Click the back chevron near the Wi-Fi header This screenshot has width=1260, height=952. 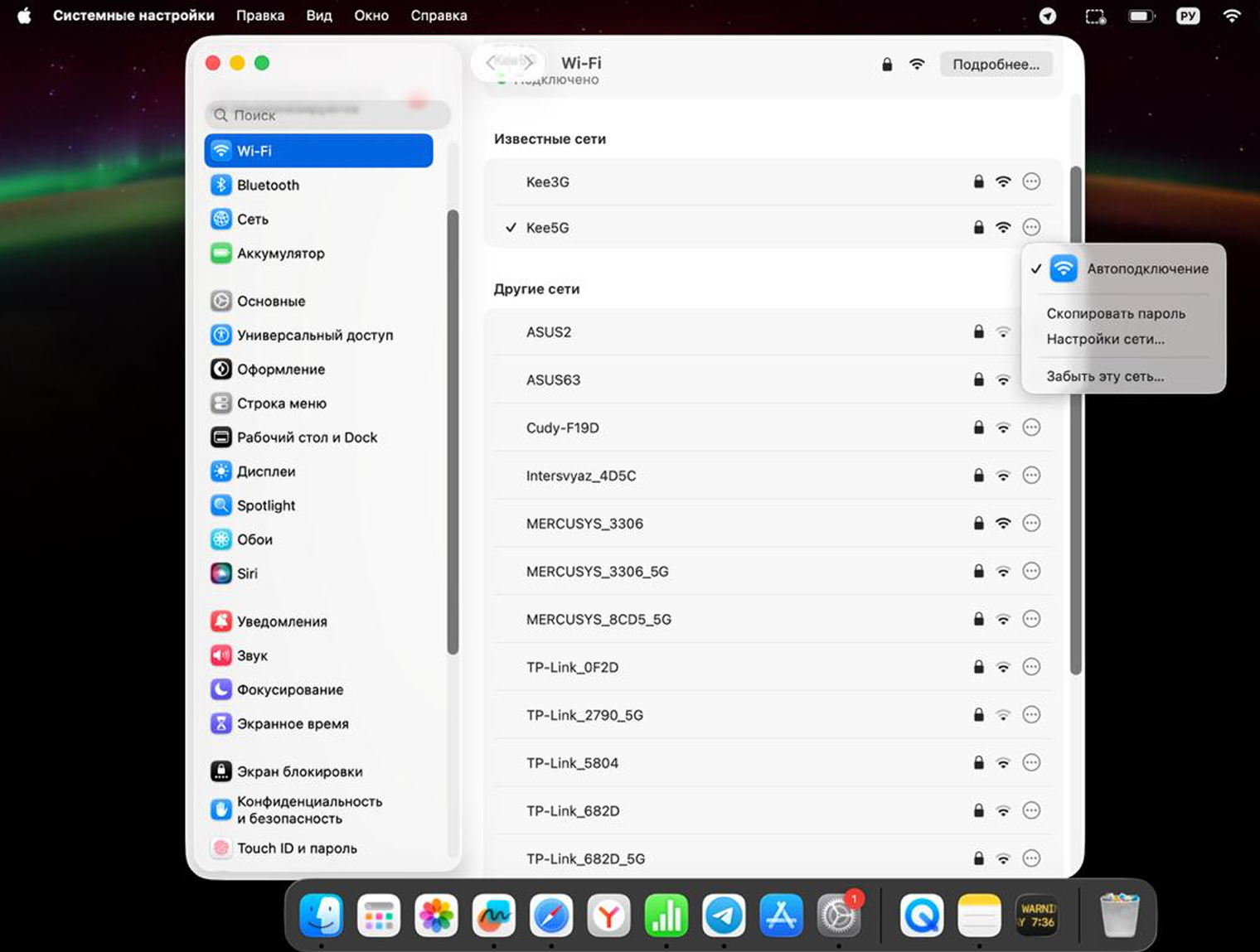tap(489, 62)
